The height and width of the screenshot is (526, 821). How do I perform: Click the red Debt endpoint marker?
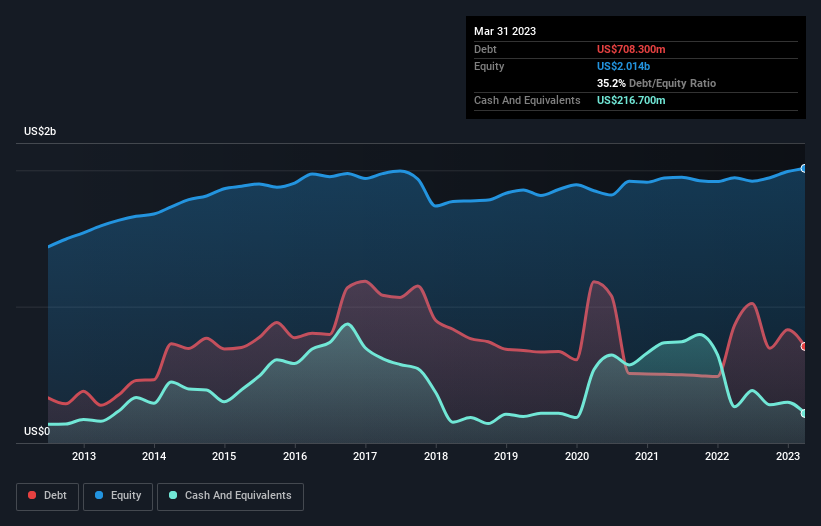(x=804, y=346)
